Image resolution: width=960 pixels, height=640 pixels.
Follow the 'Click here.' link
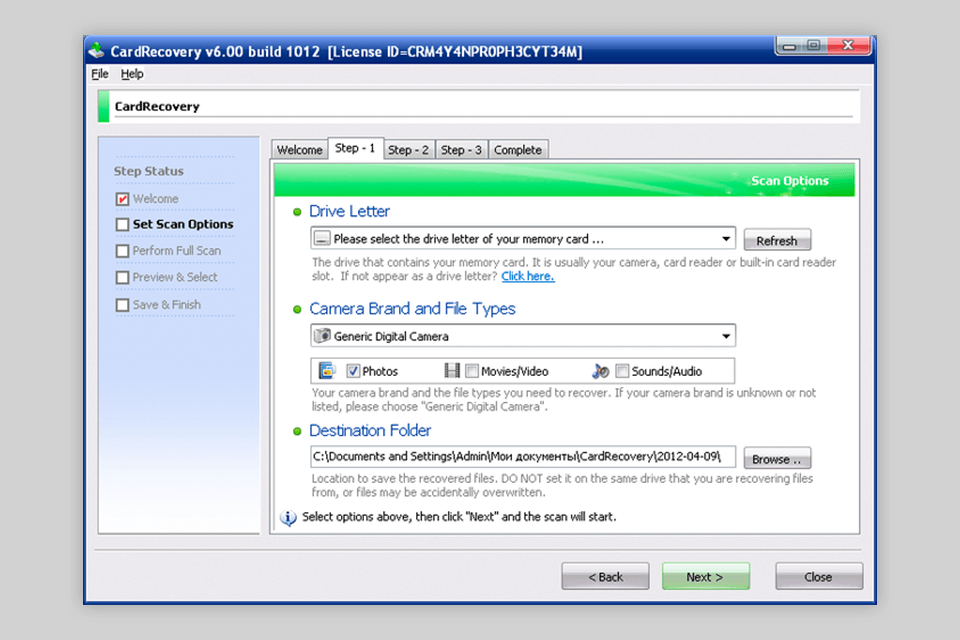pyautogui.click(x=528, y=276)
